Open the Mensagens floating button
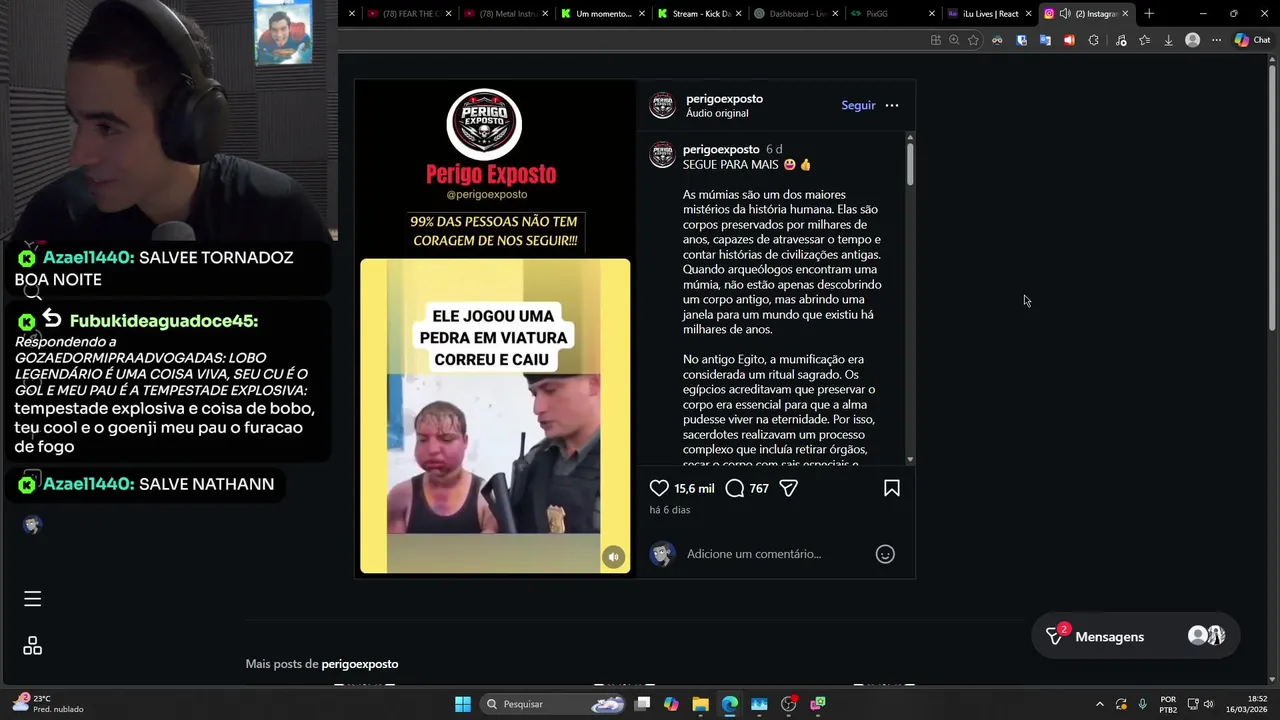This screenshot has width=1280, height=720. (x=1136, y=636)
